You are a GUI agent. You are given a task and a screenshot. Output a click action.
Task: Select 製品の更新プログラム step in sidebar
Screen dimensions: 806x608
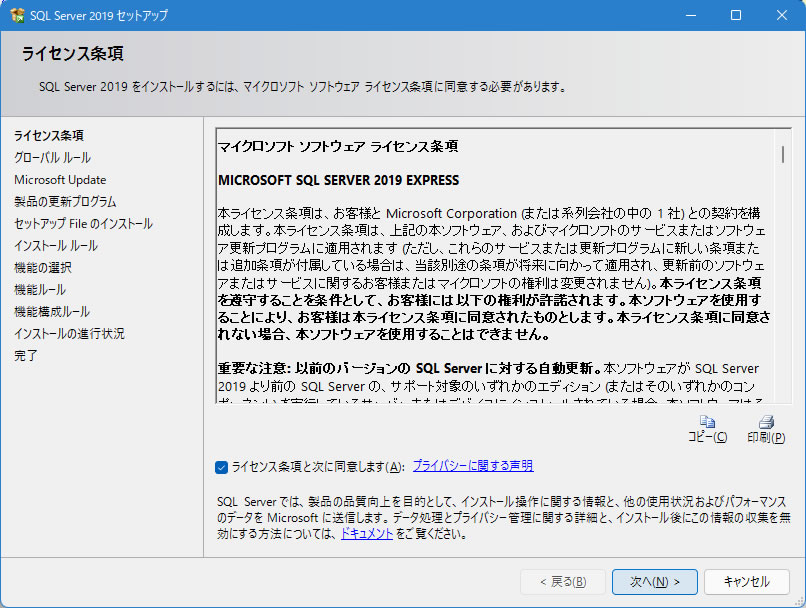[65, 201]
